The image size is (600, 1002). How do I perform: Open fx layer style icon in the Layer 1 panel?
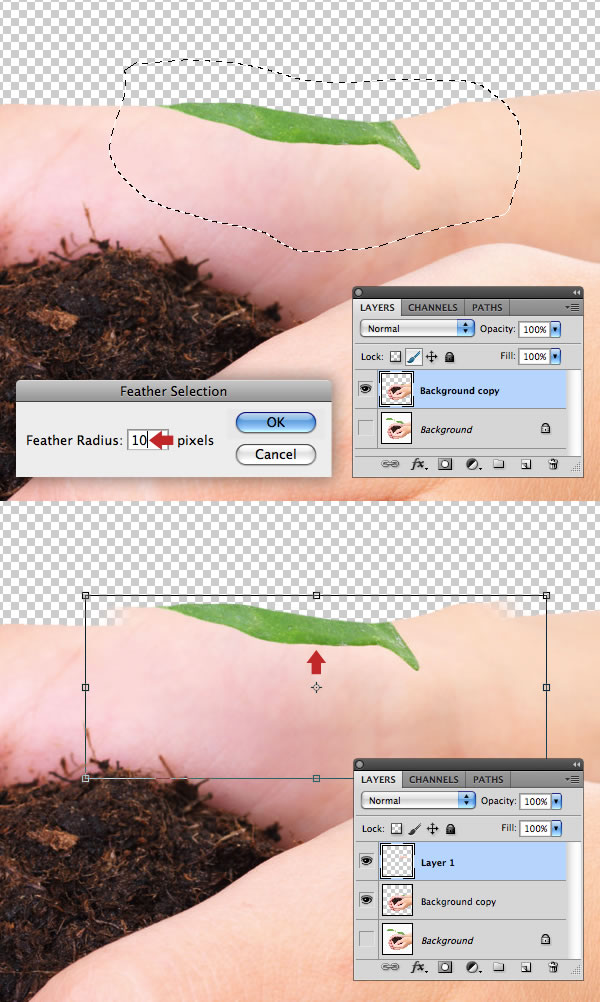[x=419, y=966]
